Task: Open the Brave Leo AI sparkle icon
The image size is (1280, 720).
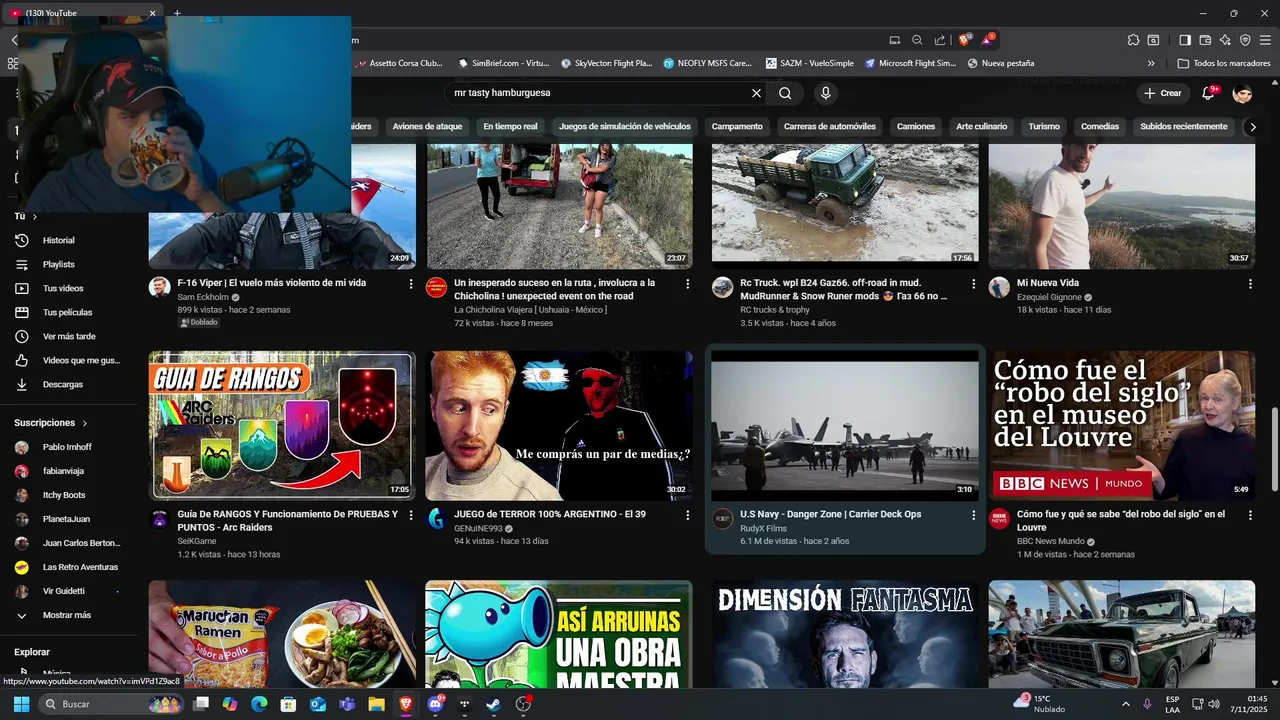Action: pos(1225,40)
